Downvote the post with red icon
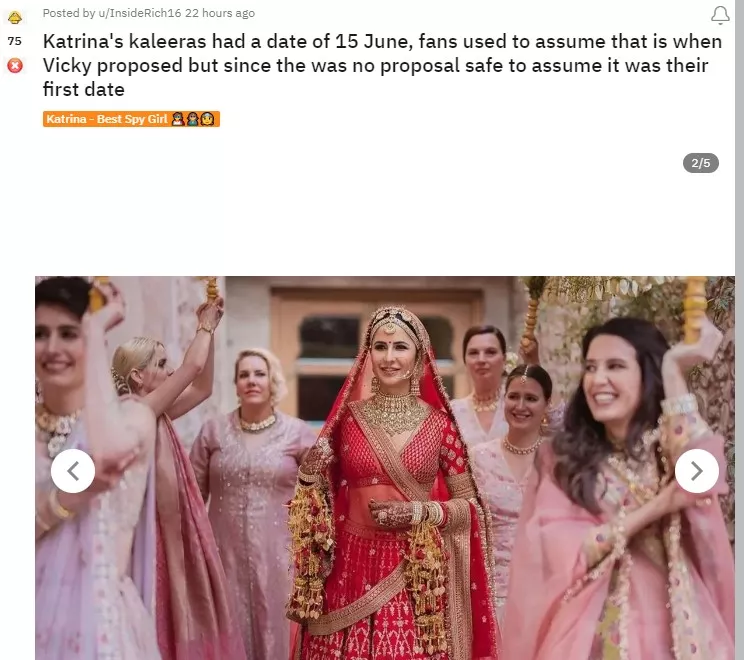The height and width of the screenshot is (660, 744). pos(15,65)
